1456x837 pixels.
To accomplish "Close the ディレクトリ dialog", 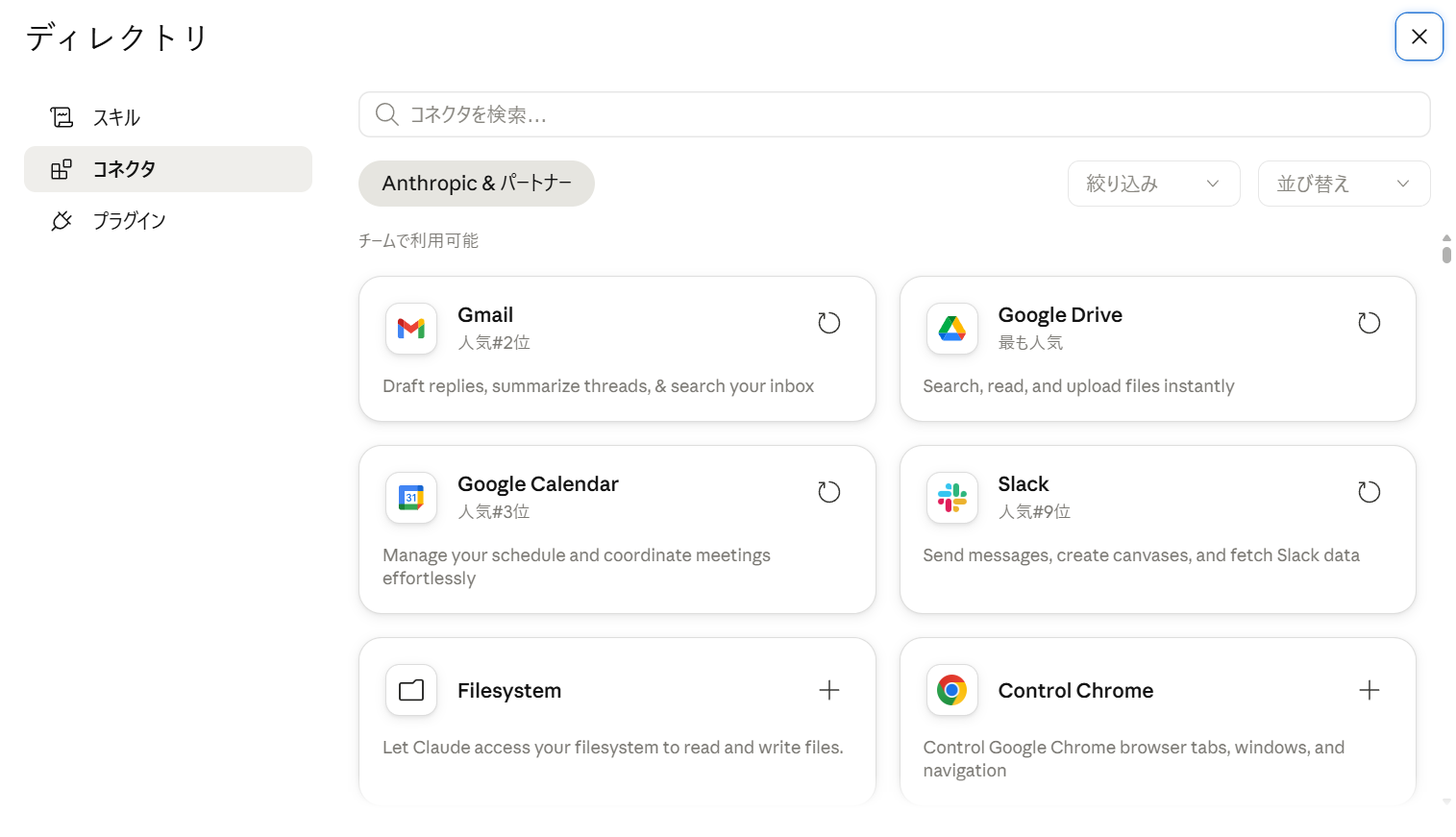I will (x=1419, y=37).
